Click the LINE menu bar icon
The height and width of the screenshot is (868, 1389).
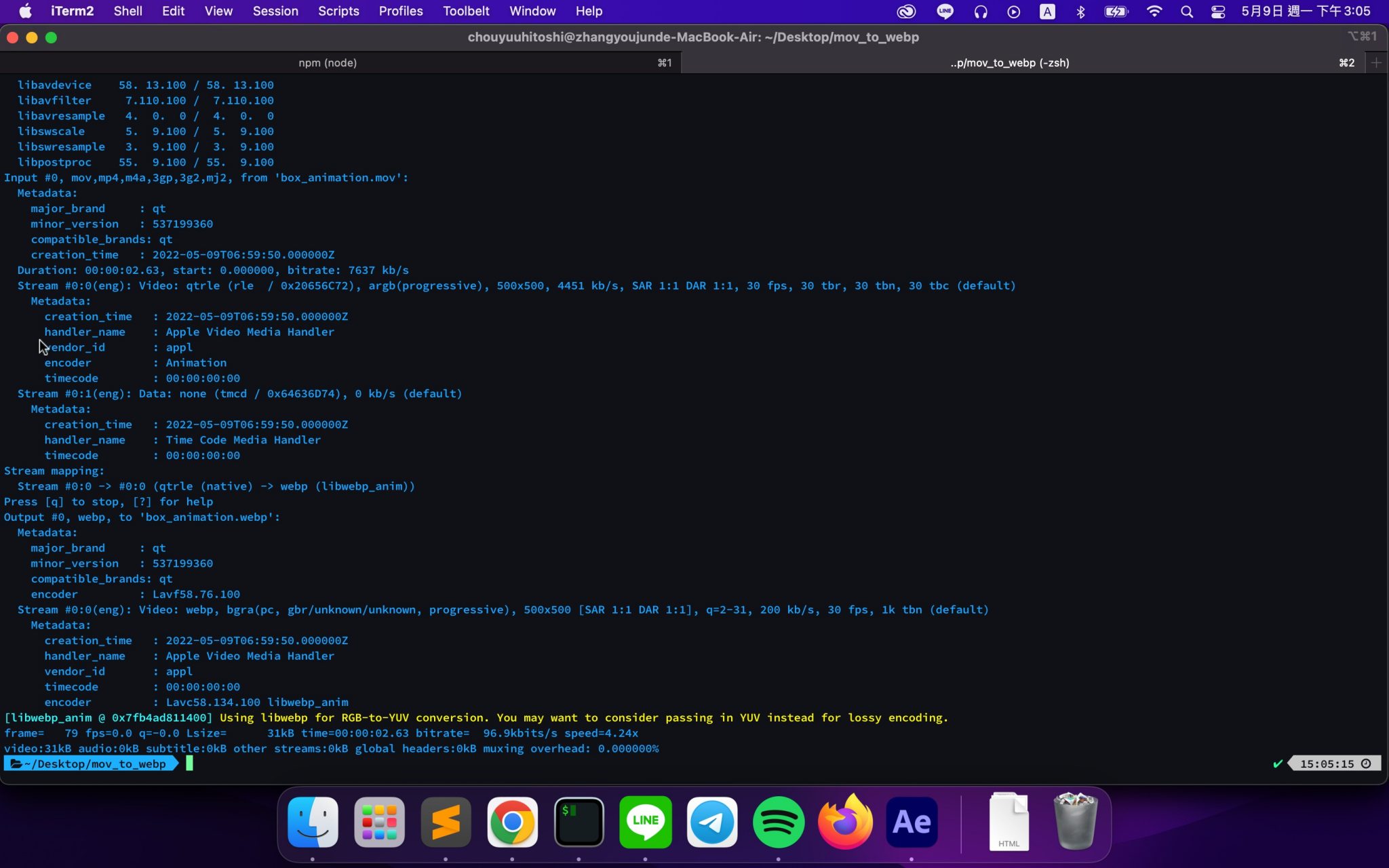coord(945,12)
